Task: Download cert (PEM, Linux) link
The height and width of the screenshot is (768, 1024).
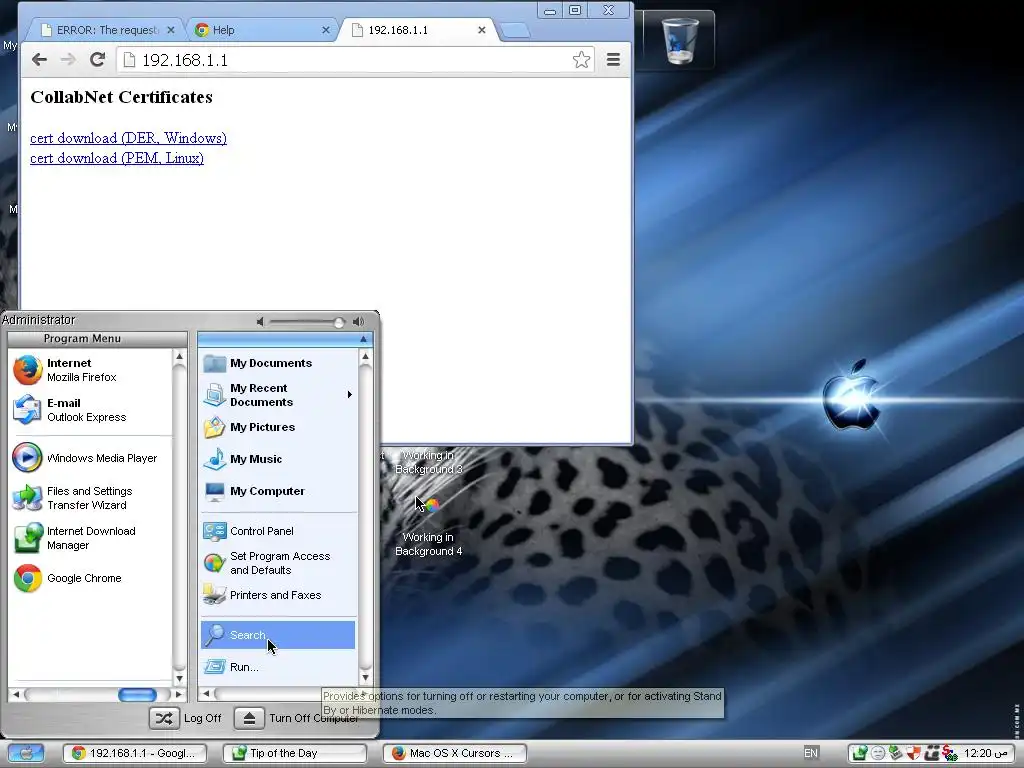Action: [117, 158]
